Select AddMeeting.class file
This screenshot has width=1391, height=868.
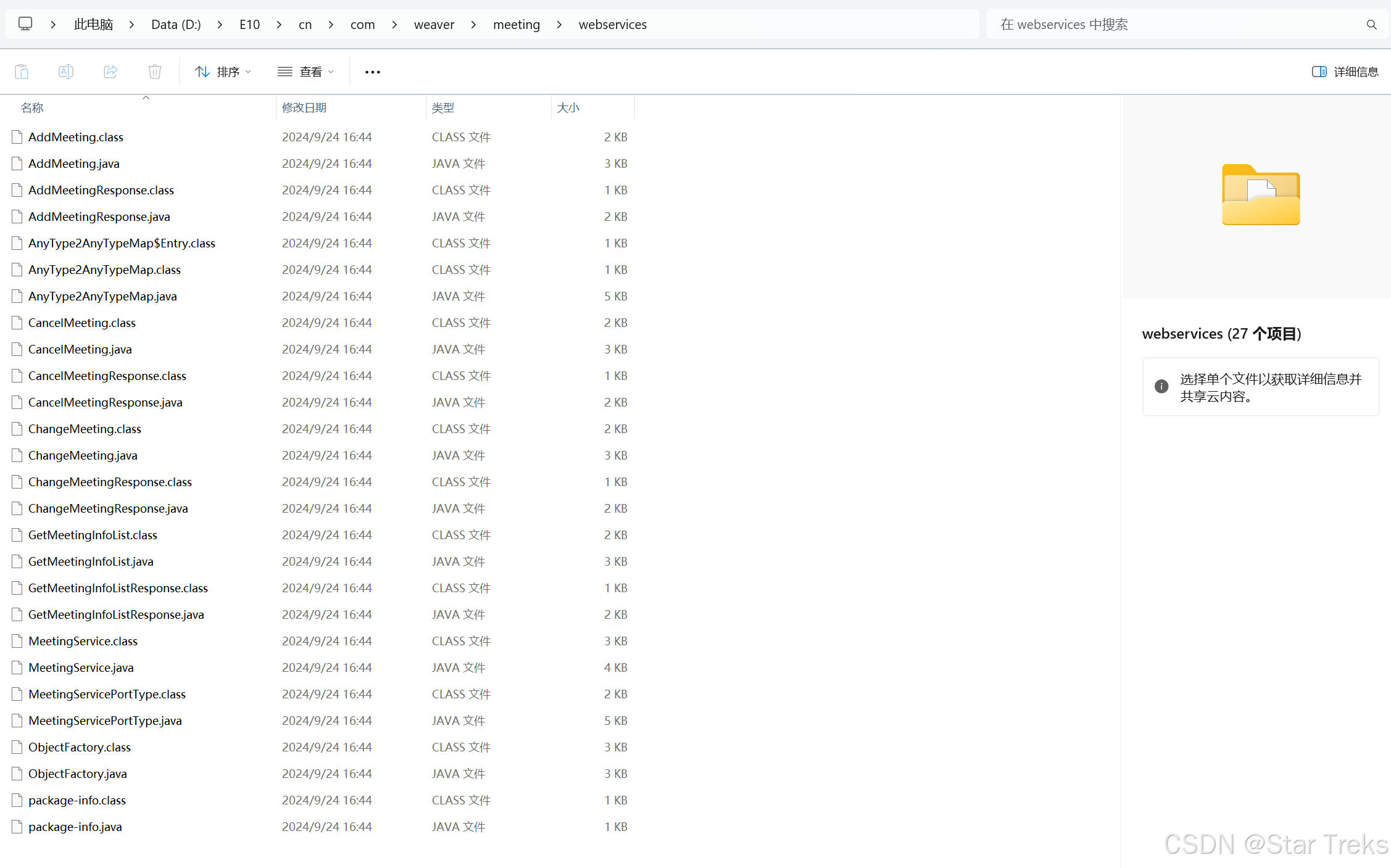(x=75, y=137)
